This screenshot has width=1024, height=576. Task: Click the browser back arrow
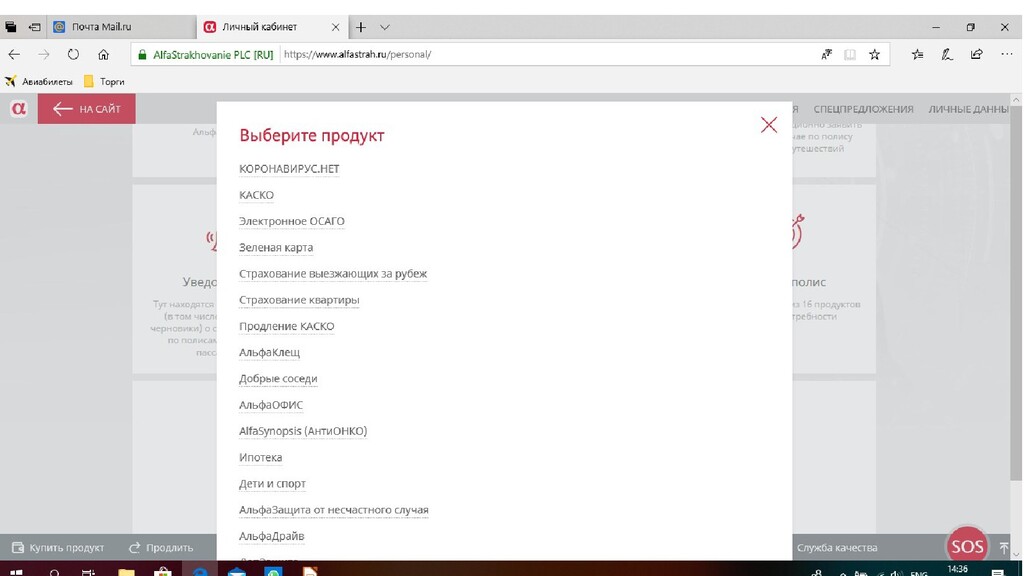pyautogui.click(x=14, y=55)
